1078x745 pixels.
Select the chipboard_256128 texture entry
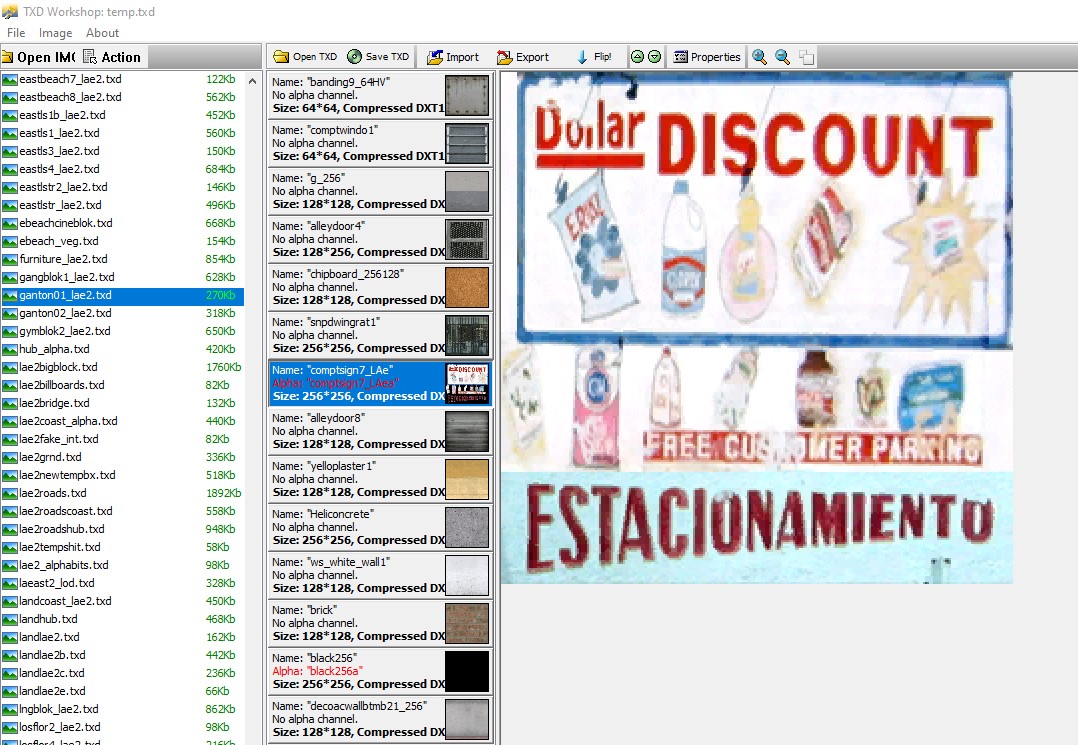click(x=380, y=287)
